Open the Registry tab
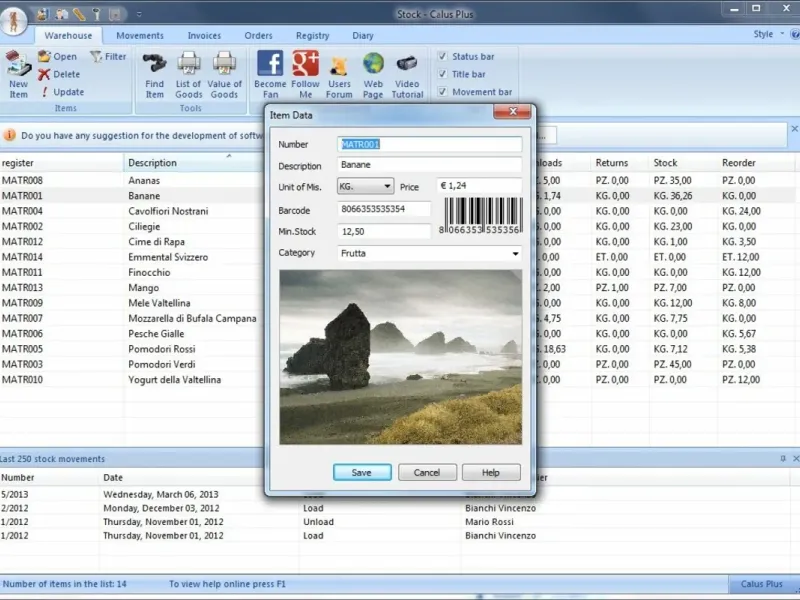The image size is (800, 600). 312,36
